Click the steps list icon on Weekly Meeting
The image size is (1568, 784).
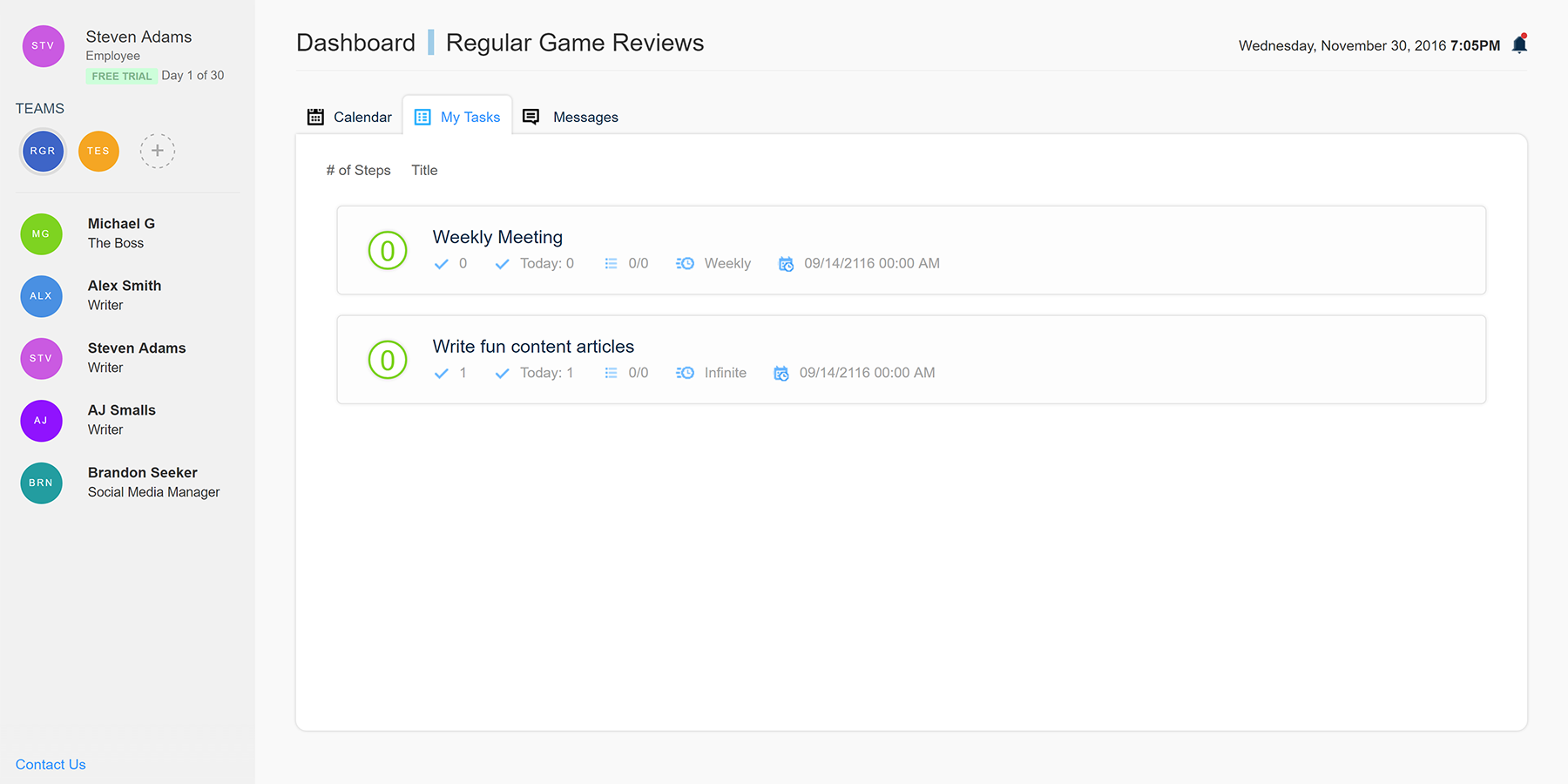(x=611, y=263)
